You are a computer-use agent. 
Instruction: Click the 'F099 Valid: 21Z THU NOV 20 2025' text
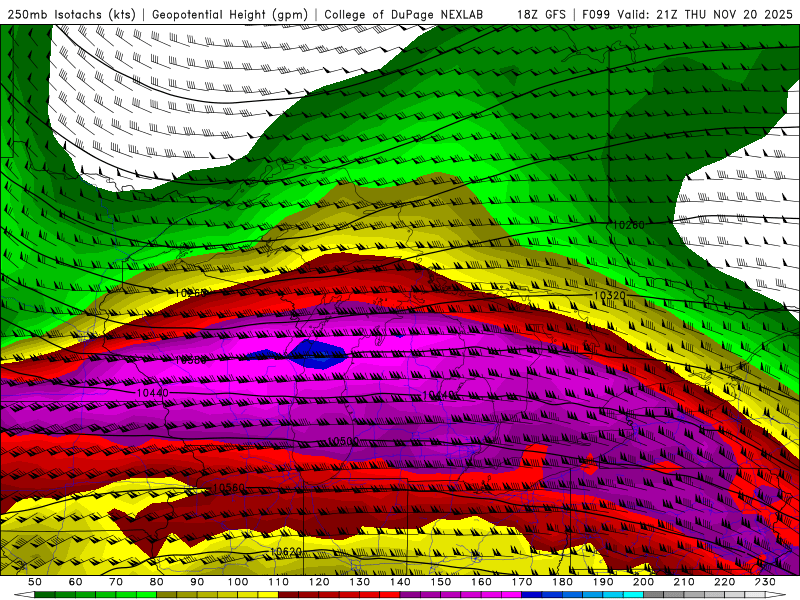pyautogui.click(x=687, y=15)
